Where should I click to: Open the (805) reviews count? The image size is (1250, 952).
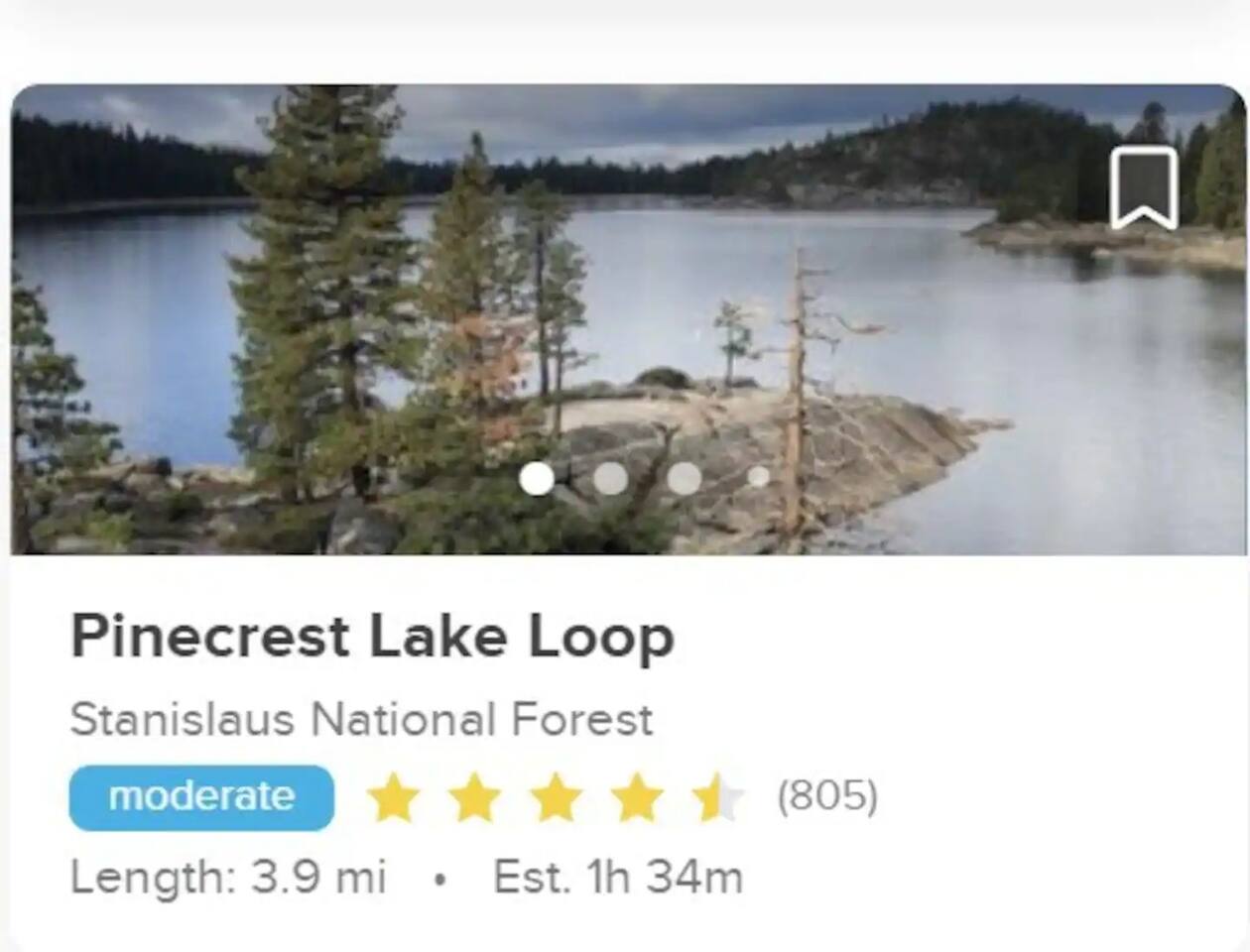(827, 796)
